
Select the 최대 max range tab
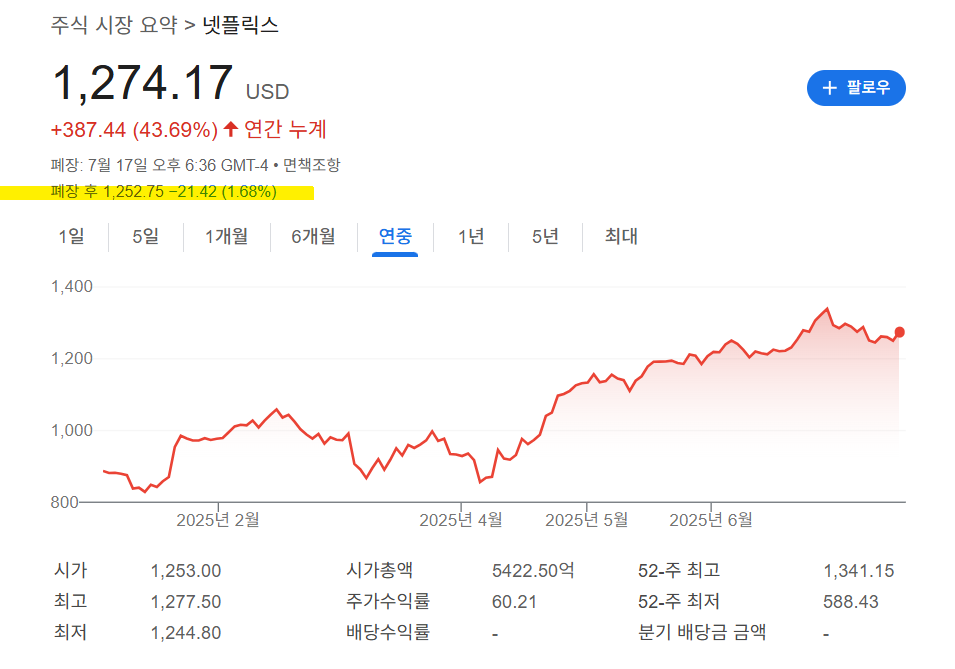click(x=621, y=236)
